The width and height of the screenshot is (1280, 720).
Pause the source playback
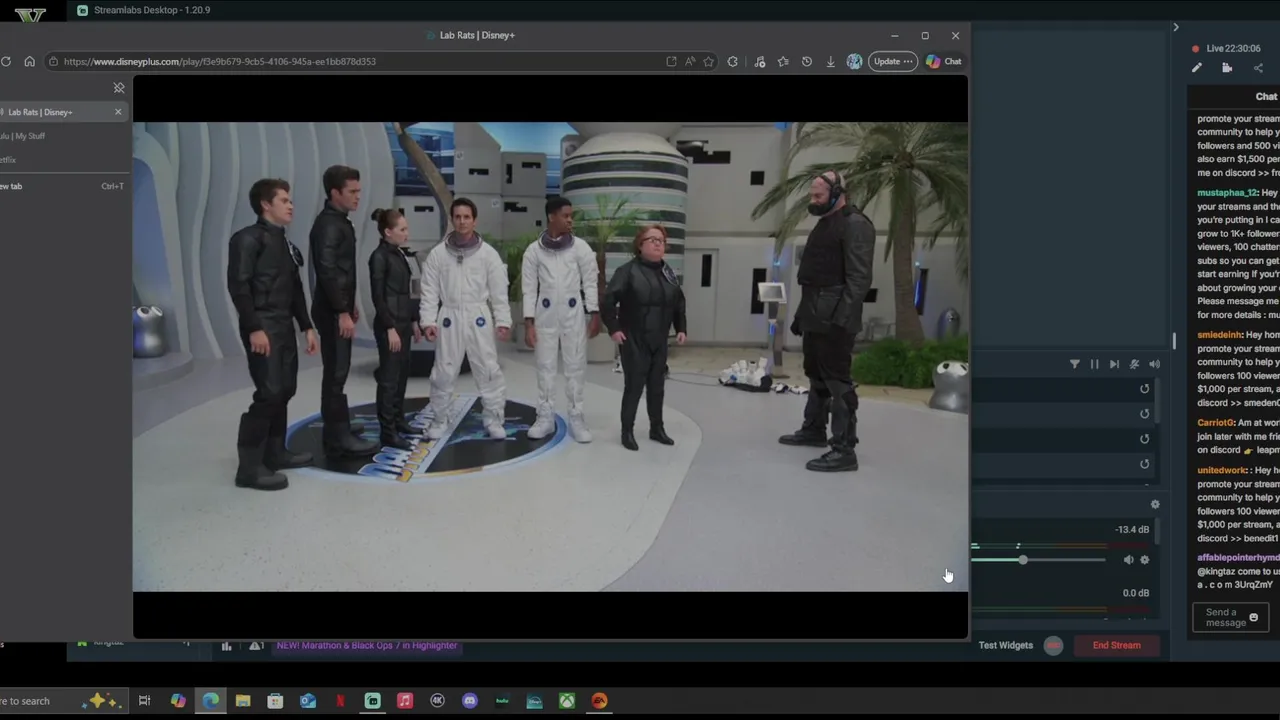click(x=1095, y=365)
